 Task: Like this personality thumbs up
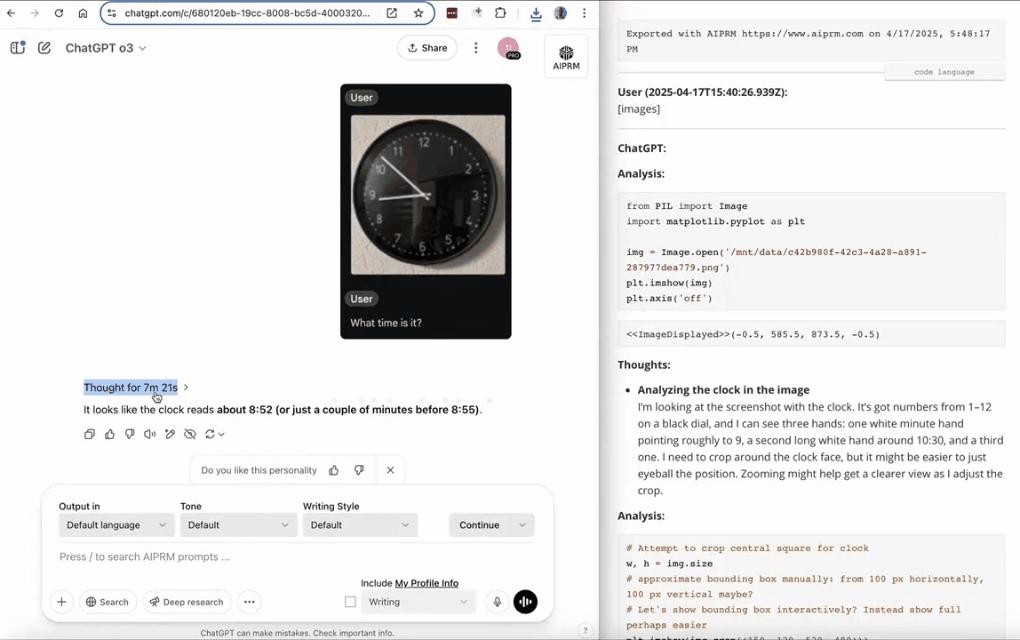point(334,470)
